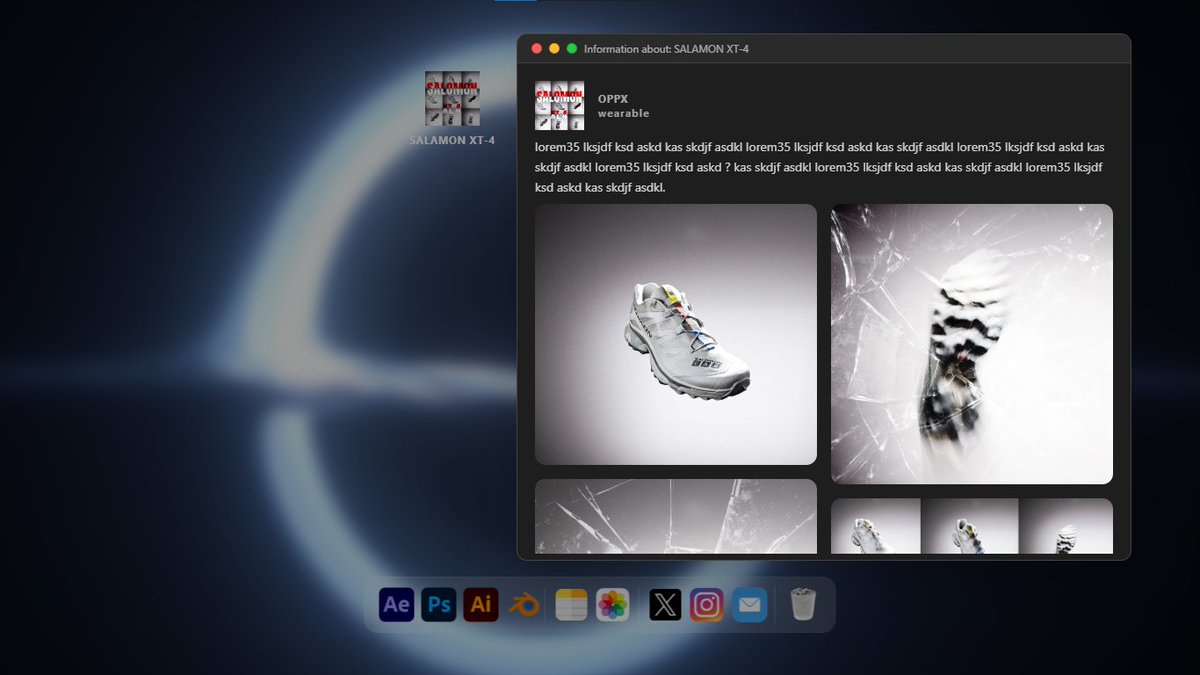The width and height of the screenshot is (1200, 675).
Task: Open the shattered glass shoe sole image
Action: click(x=972, y=344)
